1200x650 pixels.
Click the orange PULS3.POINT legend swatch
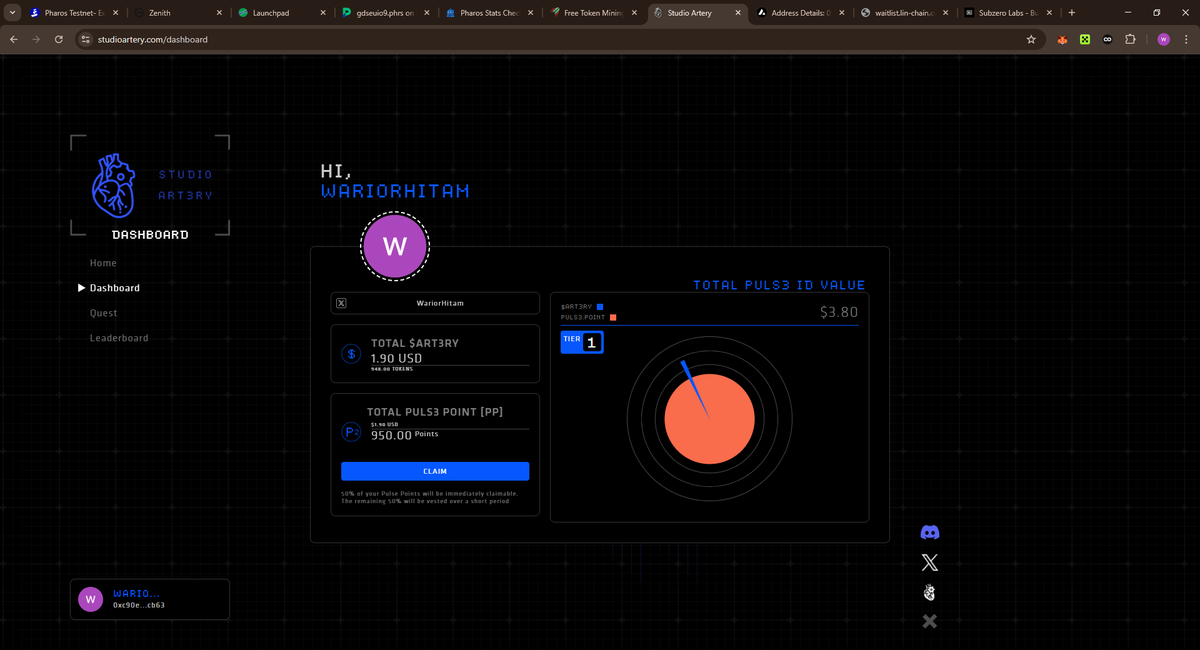[x=613, y=317]
